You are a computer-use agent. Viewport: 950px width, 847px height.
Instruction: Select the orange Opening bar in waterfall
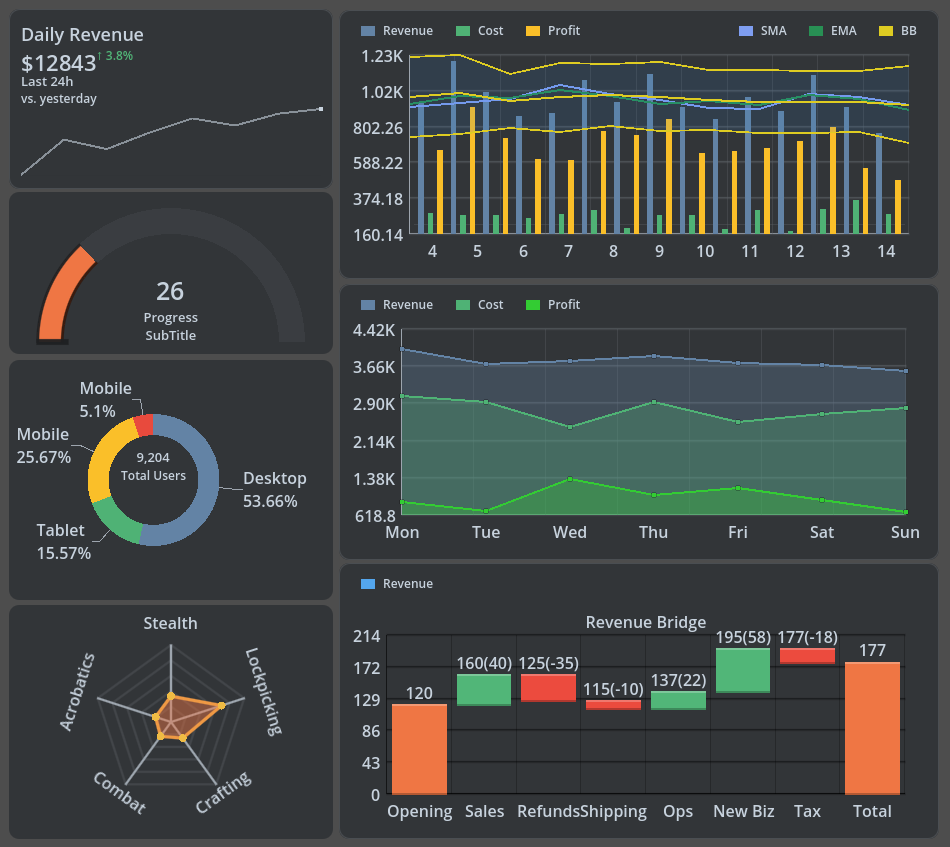click(x=419, y=750)
